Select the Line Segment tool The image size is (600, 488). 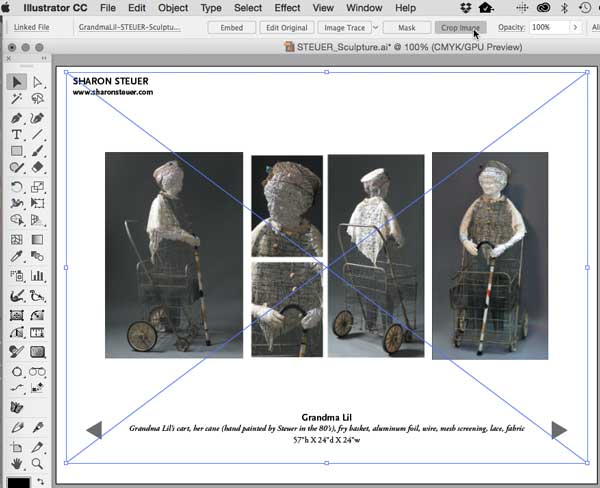37,135
